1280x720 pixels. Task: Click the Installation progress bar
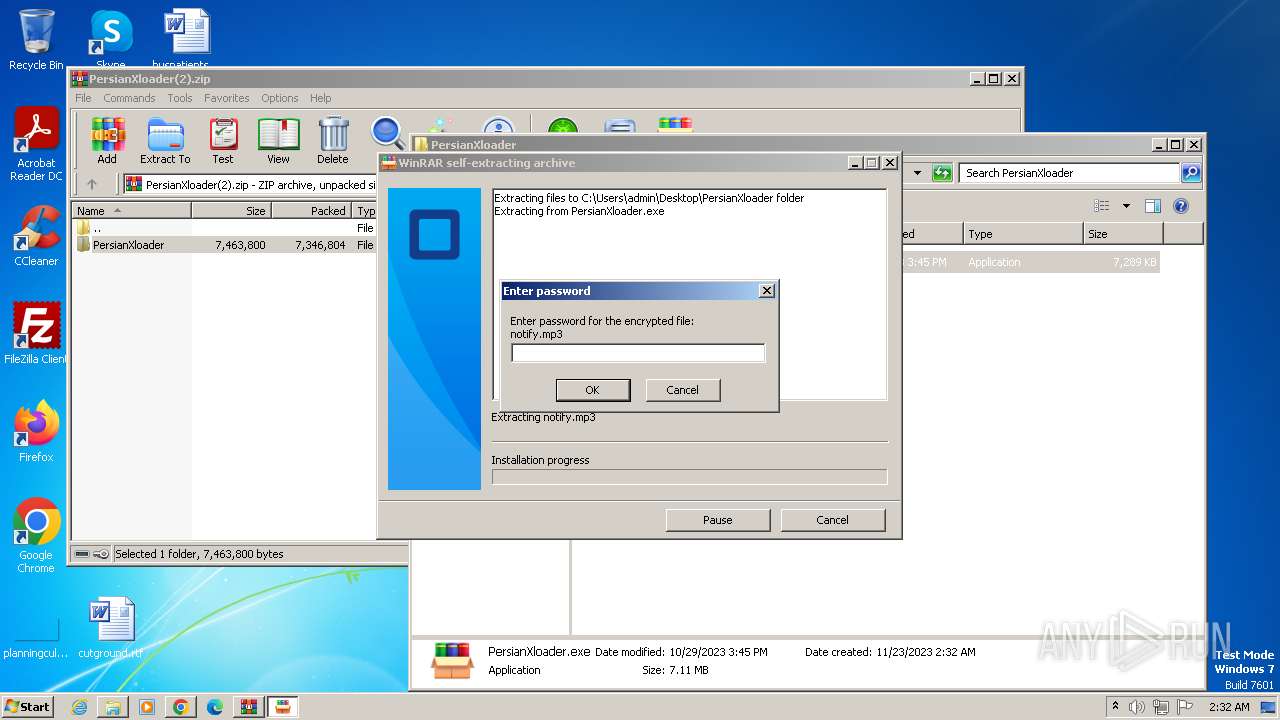tap(689, 477)
